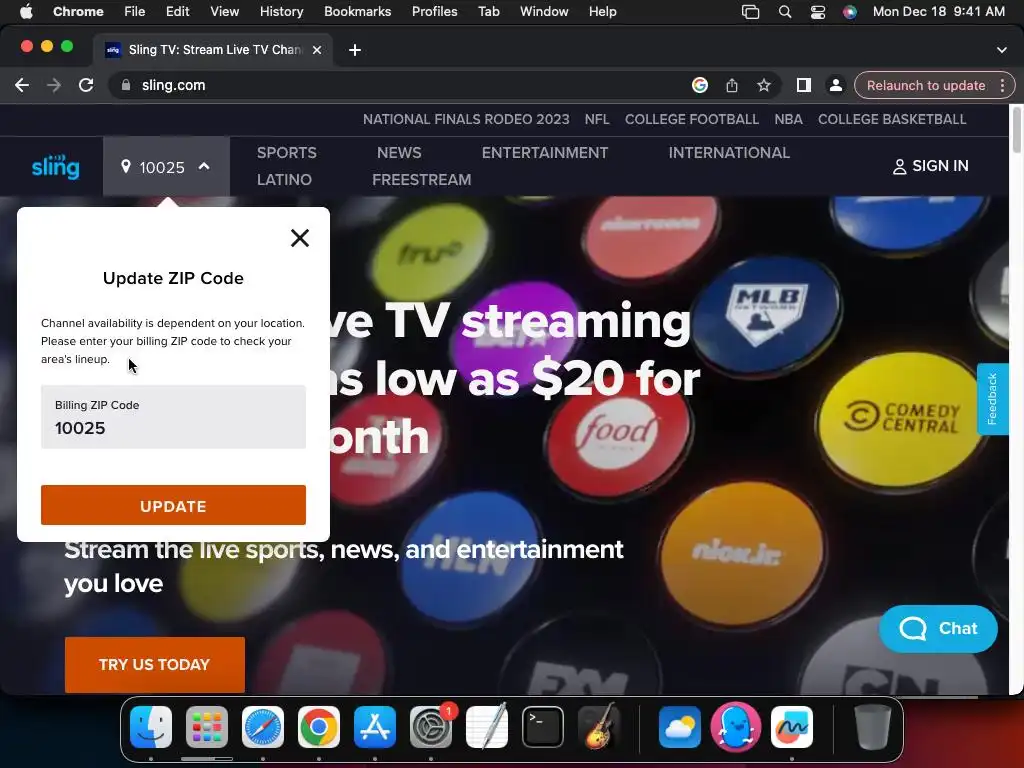The width and height of the screenshot is (1024, 768).
Task: Open the Bookmarks menu
Action: pyautogui.click(x=357, y=12)
